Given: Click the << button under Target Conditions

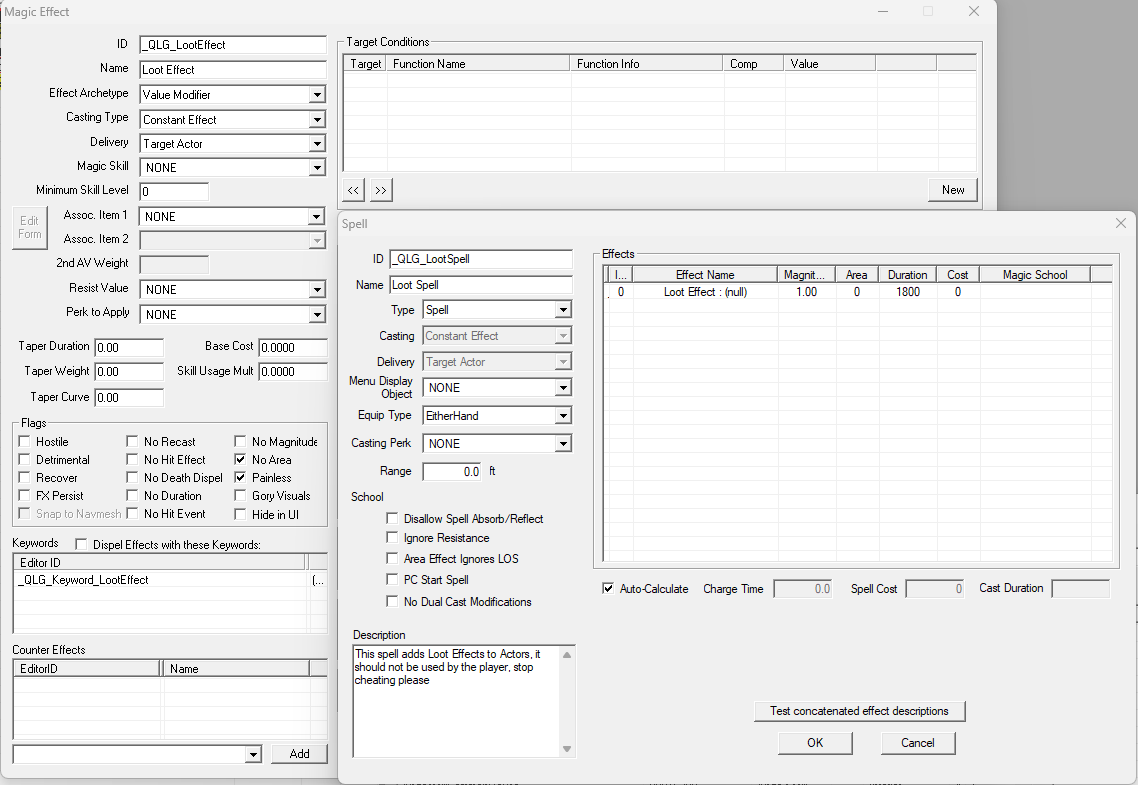Looking at the screenshot, I should point(354,190).
